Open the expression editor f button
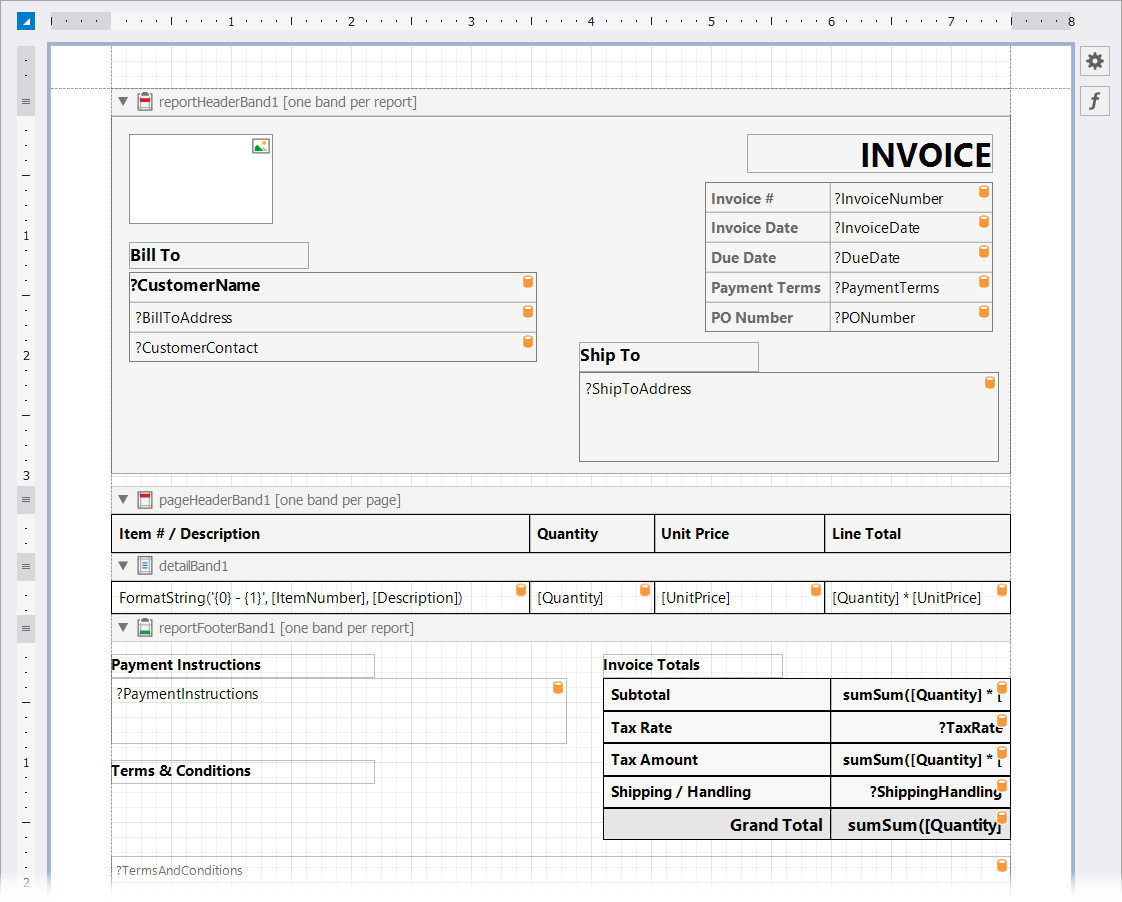The width and height of the screenshot is (1122, 902). pos(1095,101)
